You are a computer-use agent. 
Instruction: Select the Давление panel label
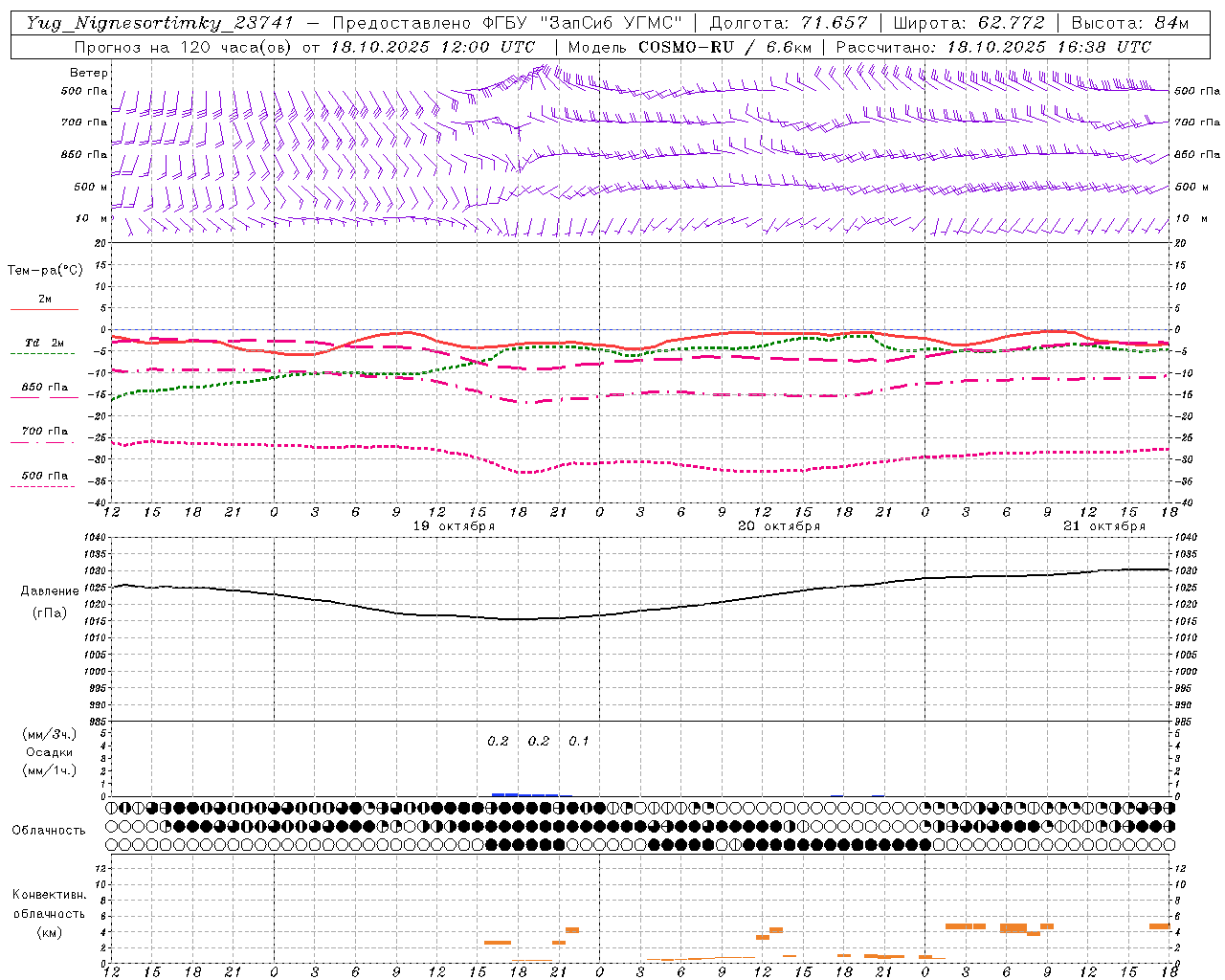coord(50,591)
